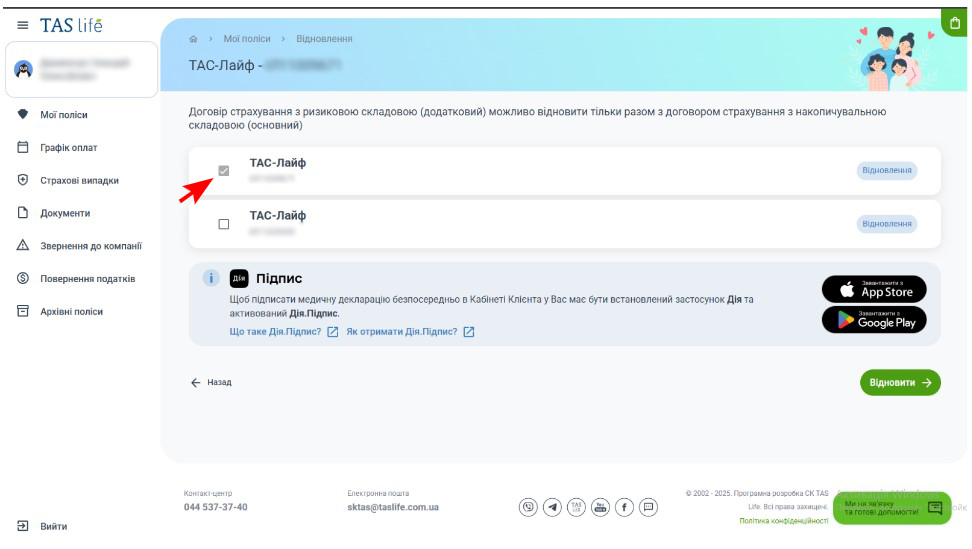Click the user avatar penguin icon
This screenshot has width=972, height=549.
(x=24, y=69)
